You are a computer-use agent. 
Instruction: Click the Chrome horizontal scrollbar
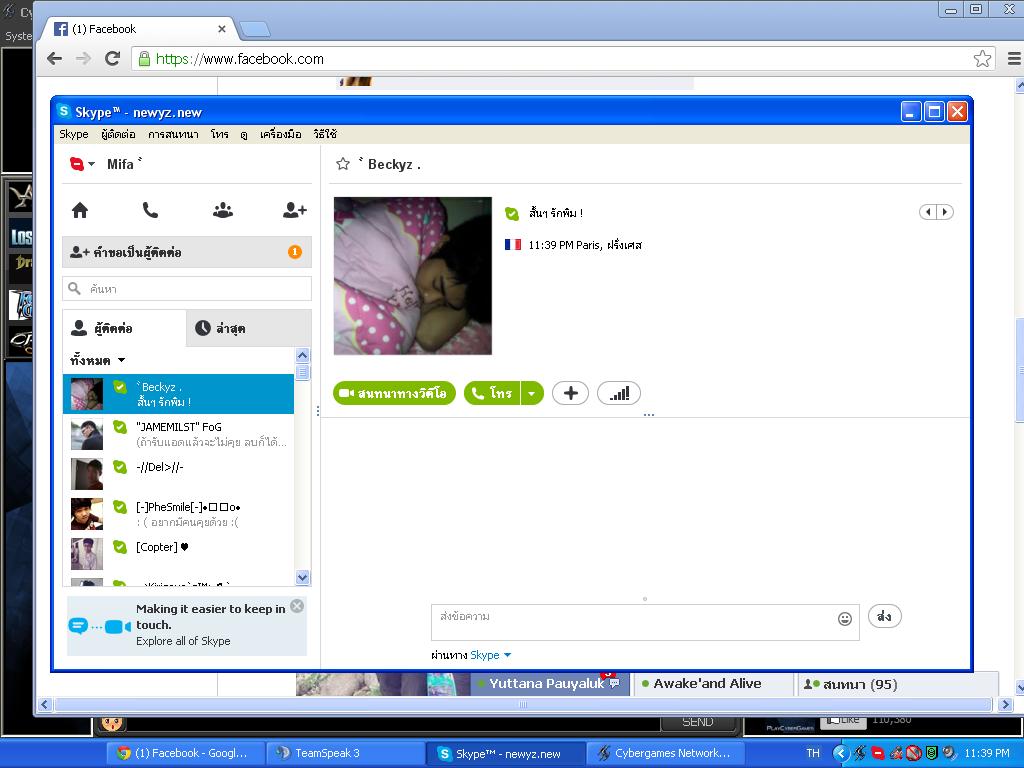point(523,705)
